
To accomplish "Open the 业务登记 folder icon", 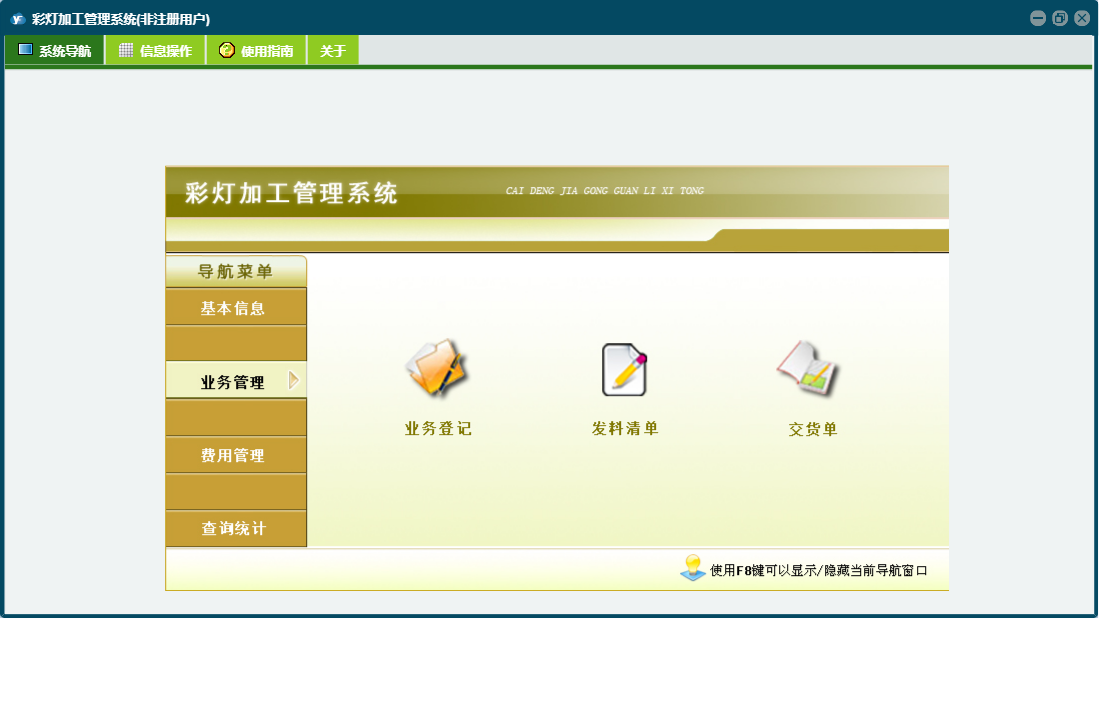I will [x=436, y=369].
